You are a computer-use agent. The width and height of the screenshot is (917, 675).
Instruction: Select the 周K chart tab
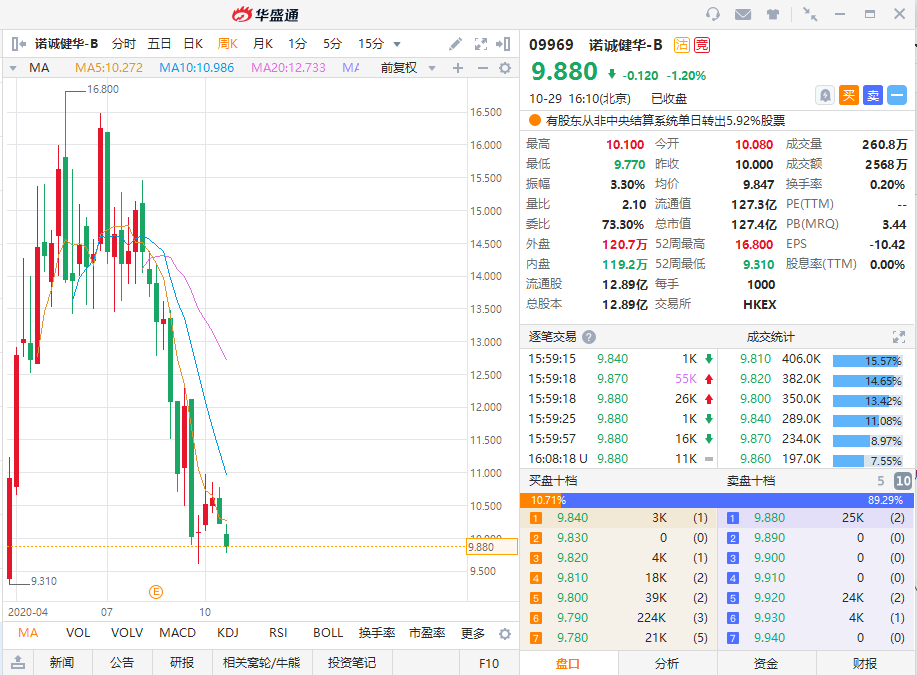tap(227, 44)
